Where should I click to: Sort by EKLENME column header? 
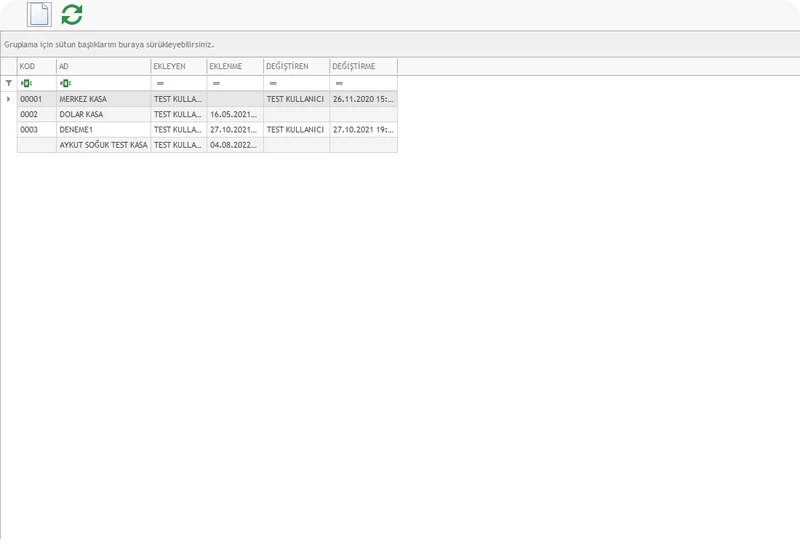[x=235, y=66]
